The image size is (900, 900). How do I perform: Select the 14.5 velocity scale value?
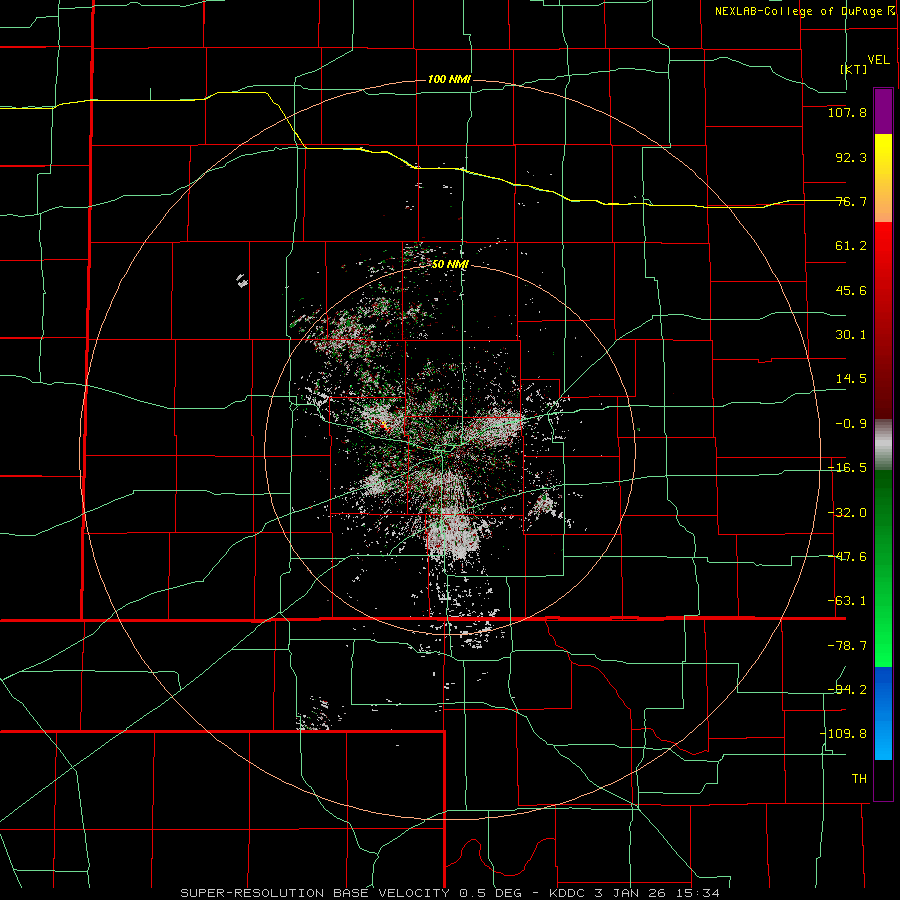click(851, 379)
